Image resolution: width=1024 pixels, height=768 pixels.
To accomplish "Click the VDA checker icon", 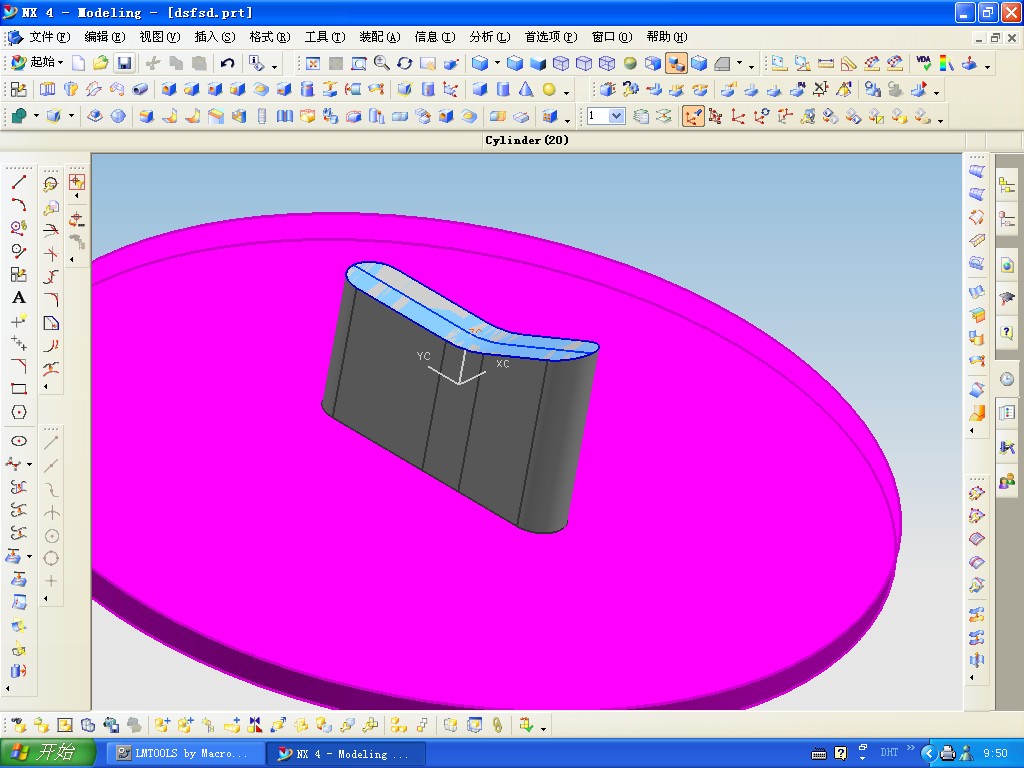I will point(923,63).
